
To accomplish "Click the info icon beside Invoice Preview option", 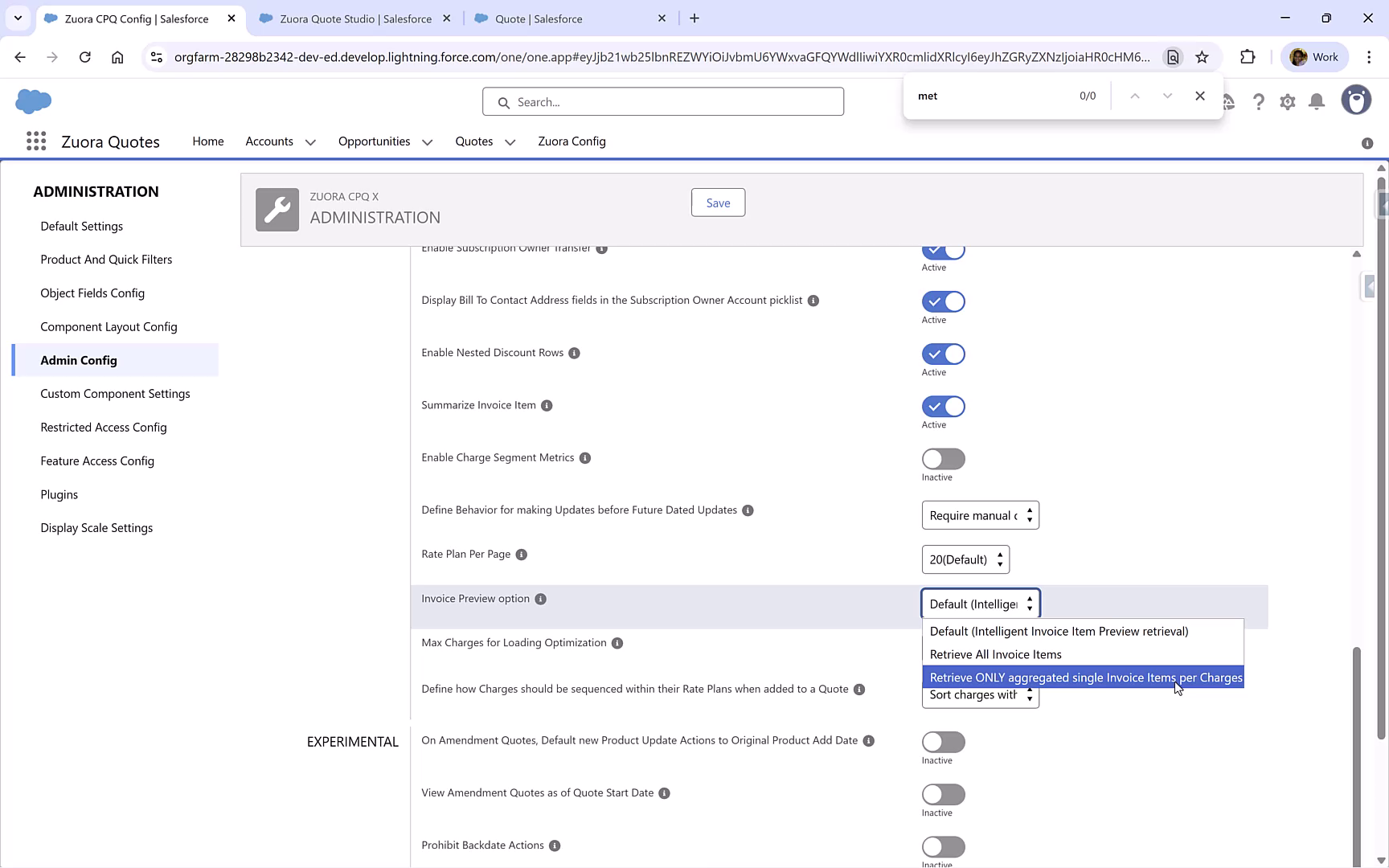I will coord(539,599).
